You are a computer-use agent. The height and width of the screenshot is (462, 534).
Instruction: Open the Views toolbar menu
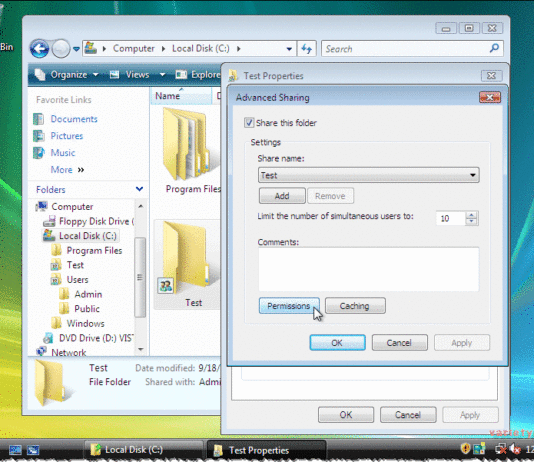coord(137,75)
